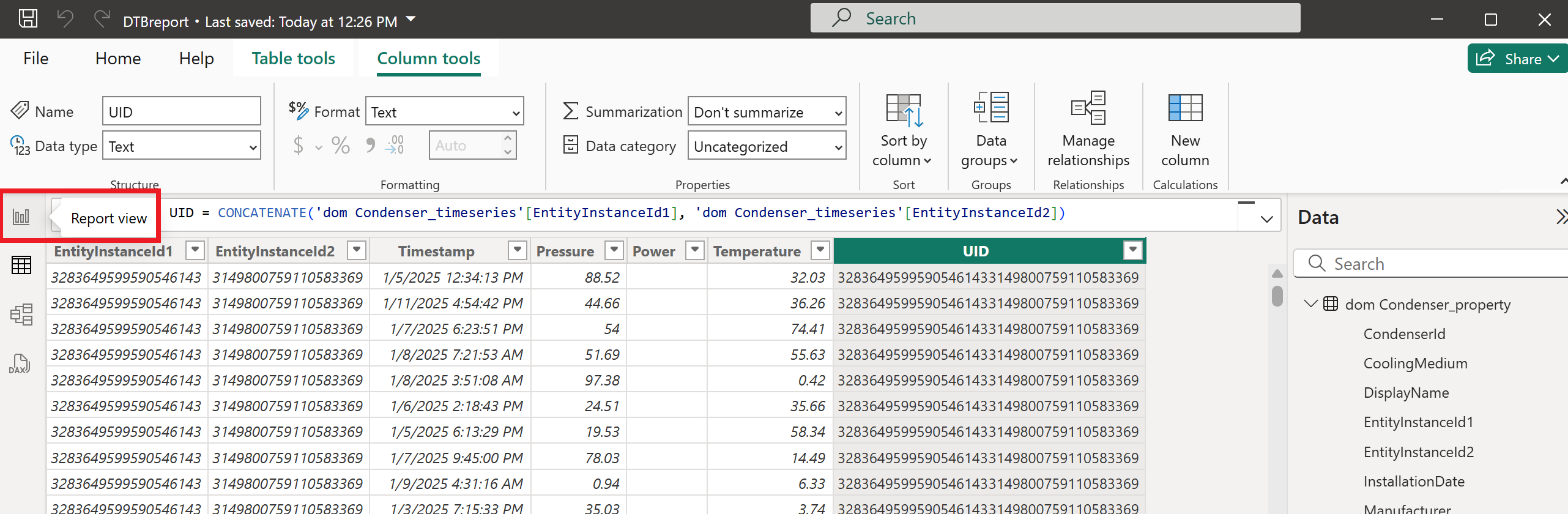
Task: Click the Name input field containing UID
Action: tap(182, 111)
